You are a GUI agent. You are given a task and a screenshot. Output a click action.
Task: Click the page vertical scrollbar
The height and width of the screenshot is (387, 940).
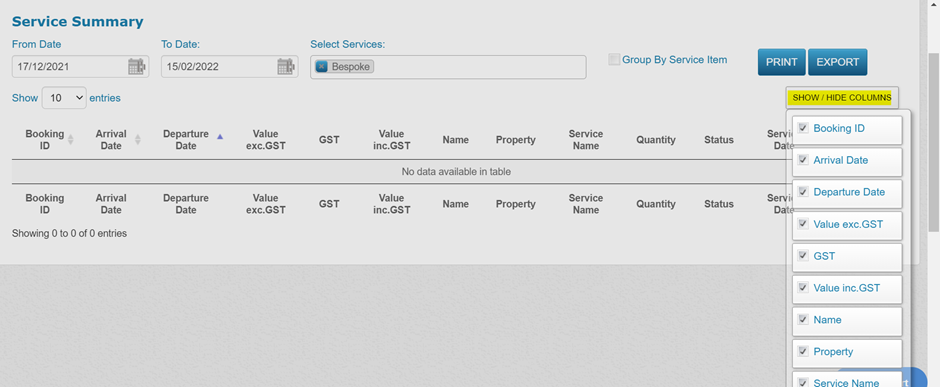tap(933, 144)
